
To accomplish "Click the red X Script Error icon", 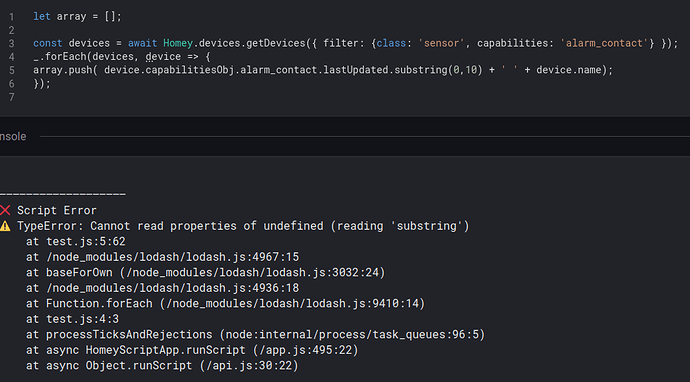I will point(5,210).
